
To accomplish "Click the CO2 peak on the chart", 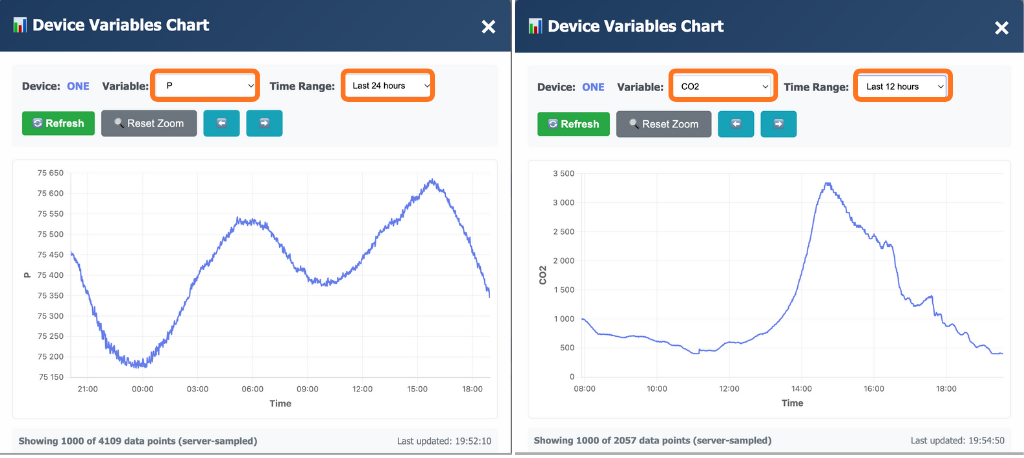I will (x=827, y=183).
